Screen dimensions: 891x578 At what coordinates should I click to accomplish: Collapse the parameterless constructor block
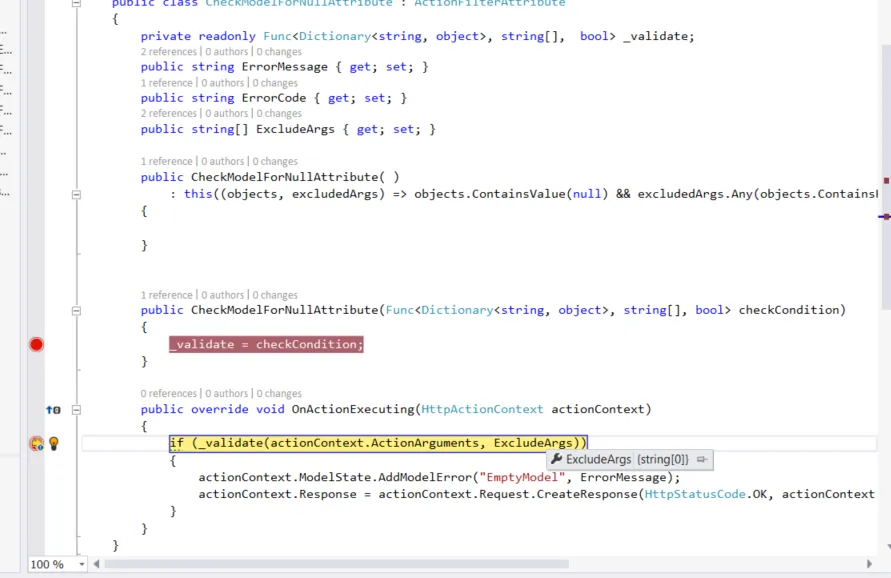coord(76,194)
